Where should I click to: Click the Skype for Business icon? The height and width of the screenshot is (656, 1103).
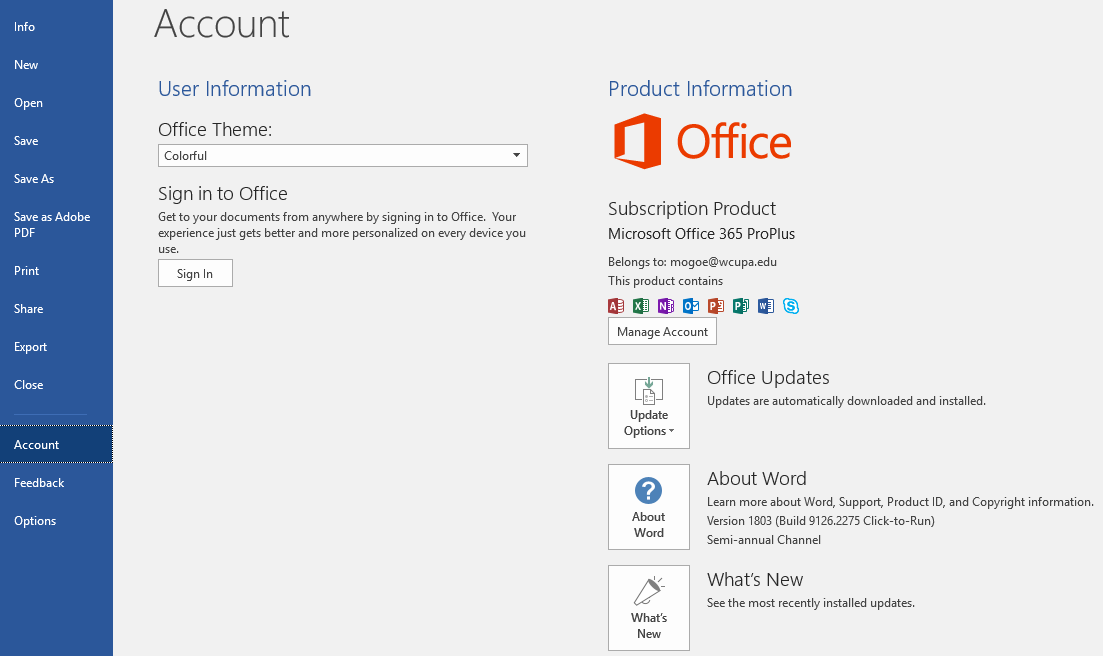coord(791,306)
